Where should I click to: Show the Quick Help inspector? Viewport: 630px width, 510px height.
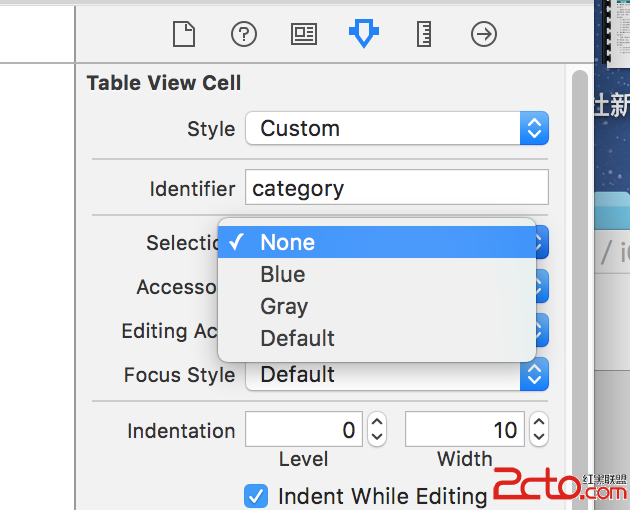point(244,35)
